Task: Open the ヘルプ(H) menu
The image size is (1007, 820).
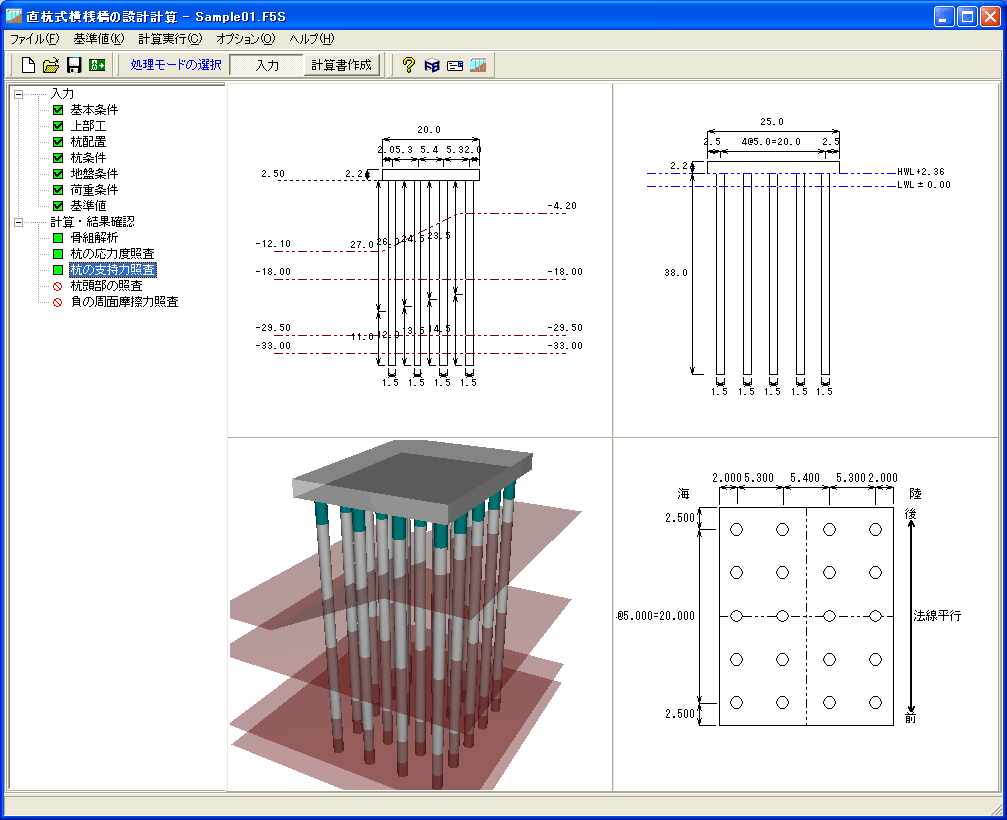Action: tap(311, 39)
